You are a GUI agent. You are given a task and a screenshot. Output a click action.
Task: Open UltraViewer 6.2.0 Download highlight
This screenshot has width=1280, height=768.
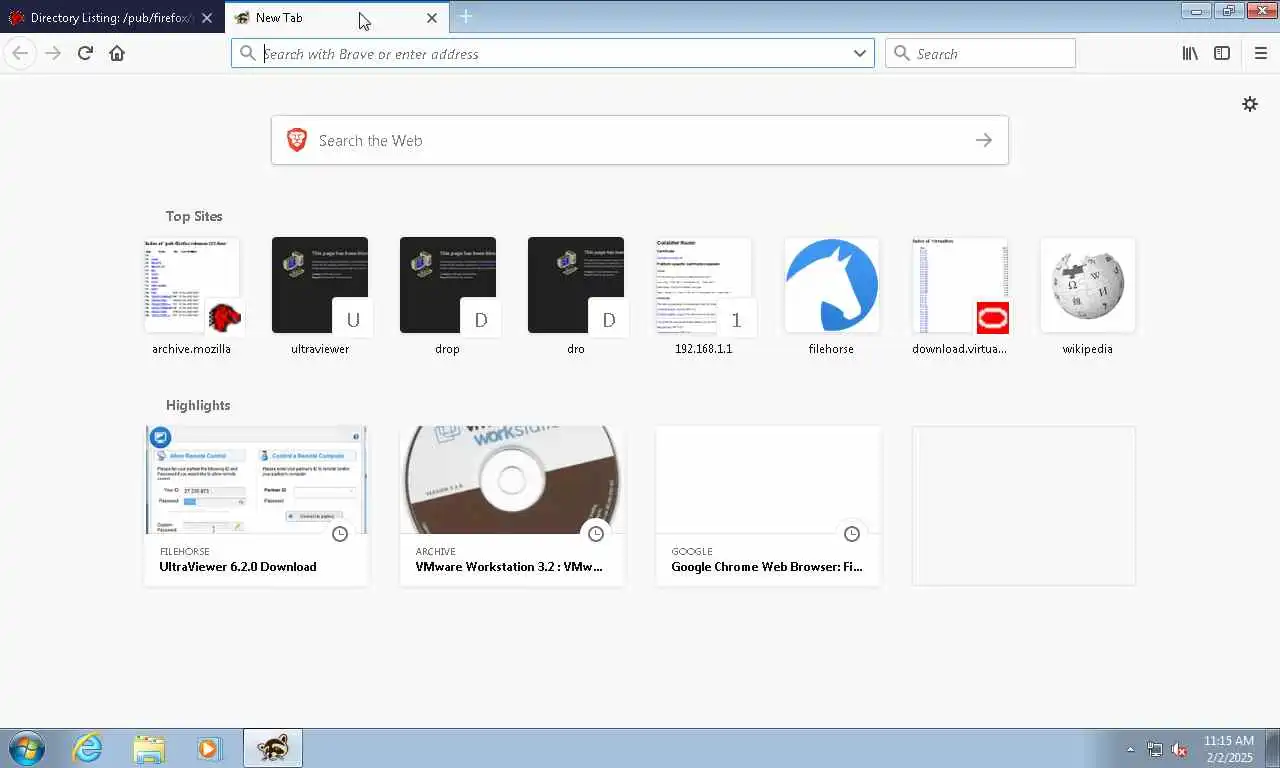tap(256, 505)
